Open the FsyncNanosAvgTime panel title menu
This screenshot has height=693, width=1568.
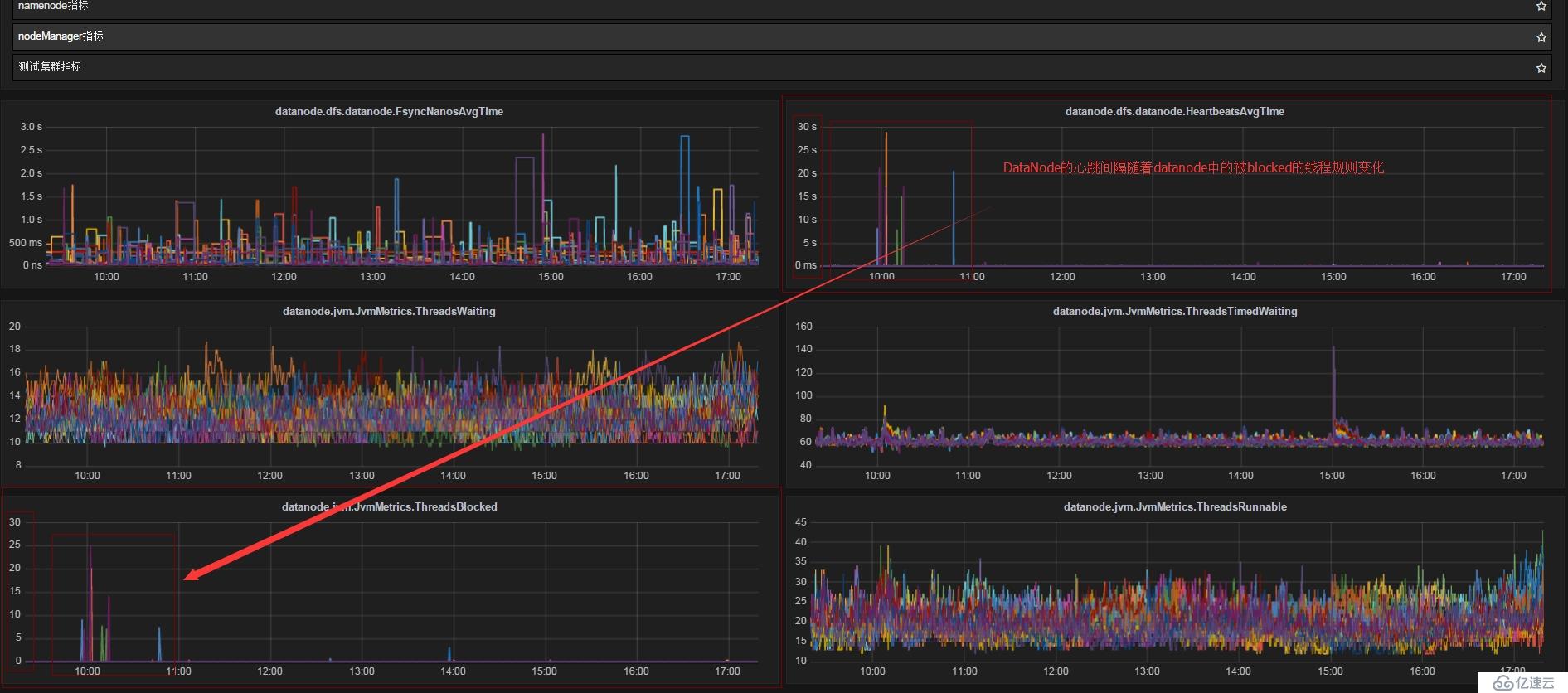point(389,111)
